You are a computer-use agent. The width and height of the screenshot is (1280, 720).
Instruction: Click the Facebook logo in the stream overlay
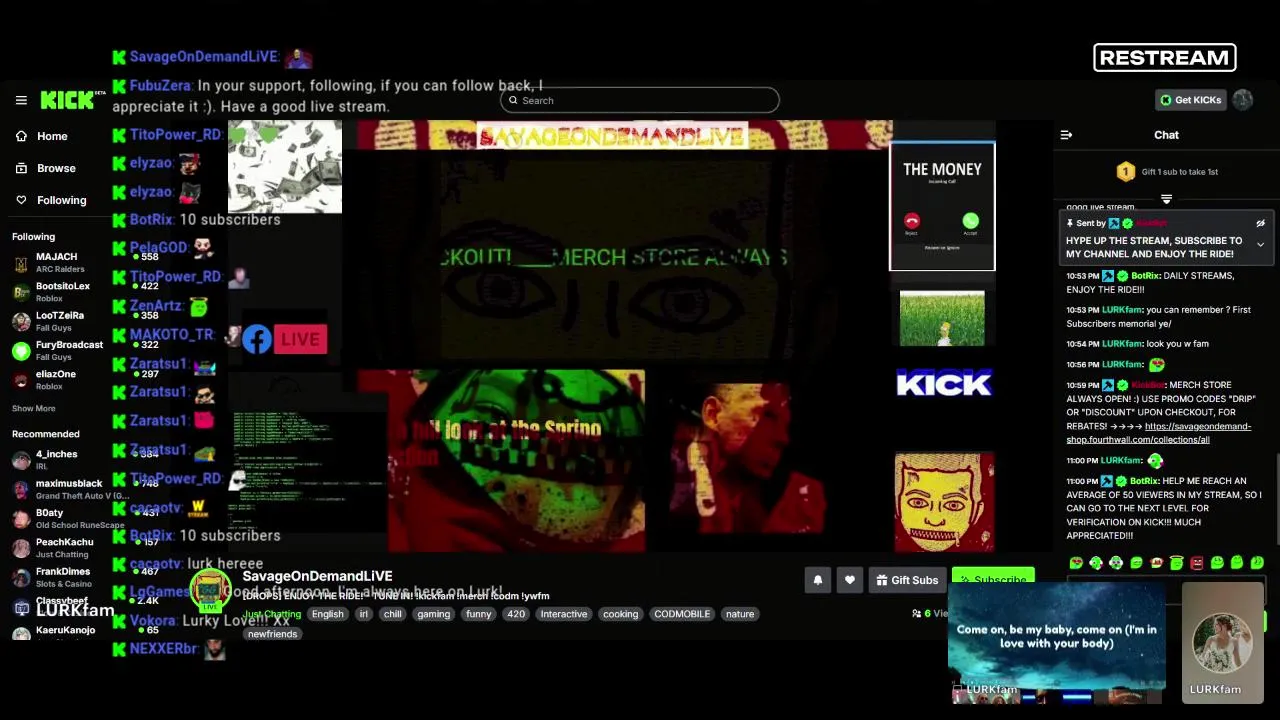(x=257, y=340)
